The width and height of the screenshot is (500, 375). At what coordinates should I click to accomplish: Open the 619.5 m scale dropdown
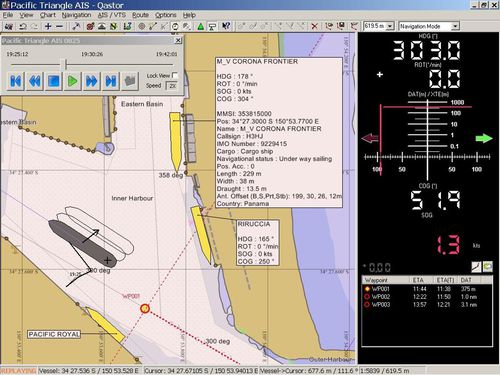coord(390,26)
